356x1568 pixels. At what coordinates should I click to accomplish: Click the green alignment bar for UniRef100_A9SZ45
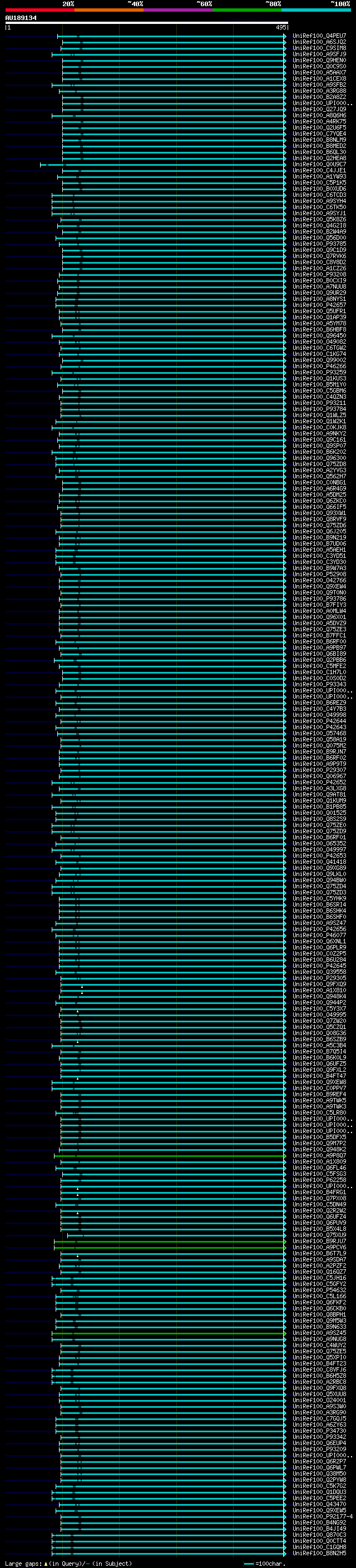point(169,1333)
